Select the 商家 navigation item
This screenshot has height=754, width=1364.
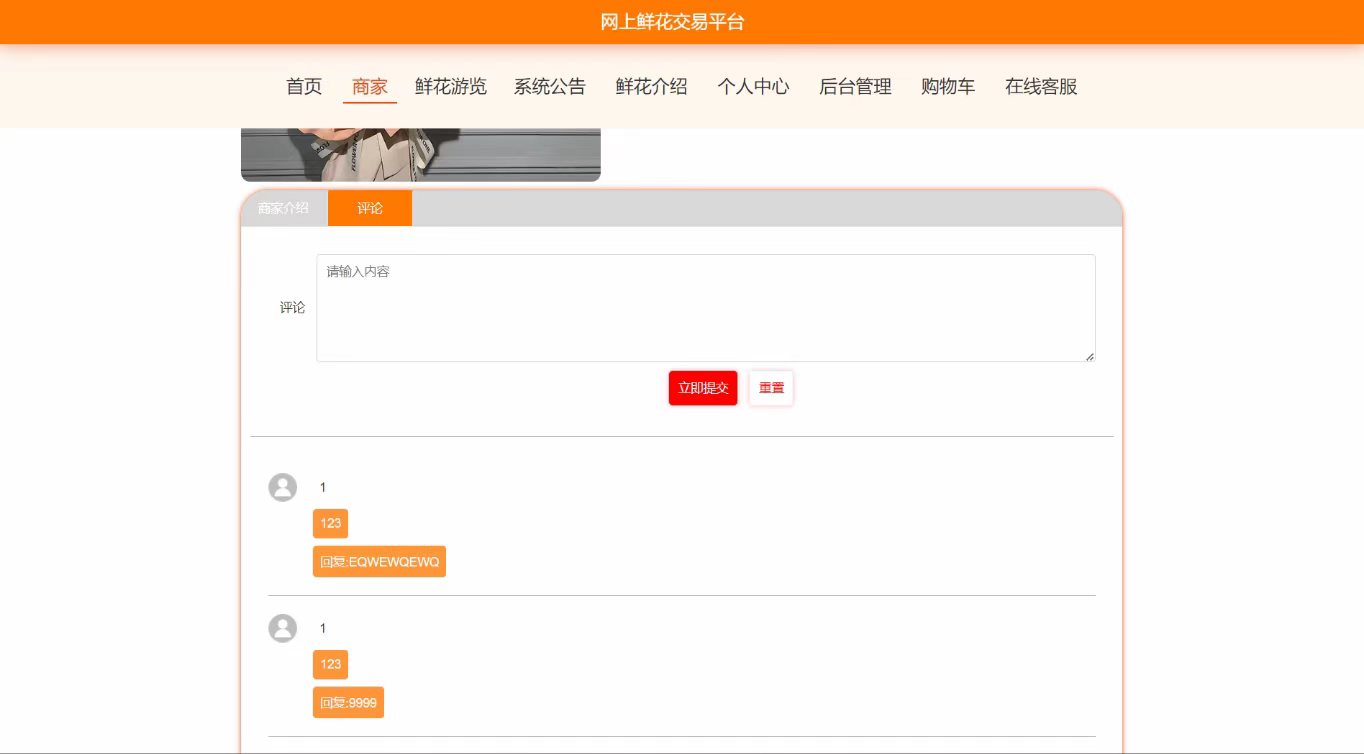(370, 87)
